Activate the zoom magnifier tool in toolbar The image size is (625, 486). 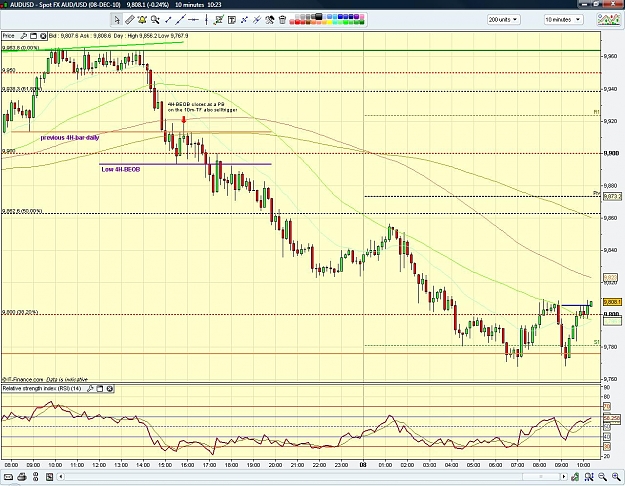(155, 20)
